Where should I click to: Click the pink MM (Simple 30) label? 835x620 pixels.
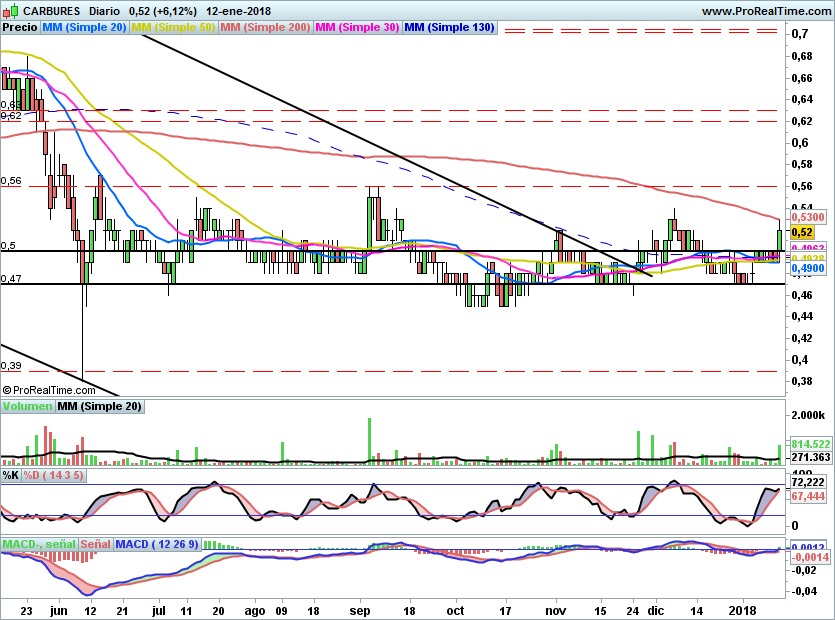tap(357, 28)
